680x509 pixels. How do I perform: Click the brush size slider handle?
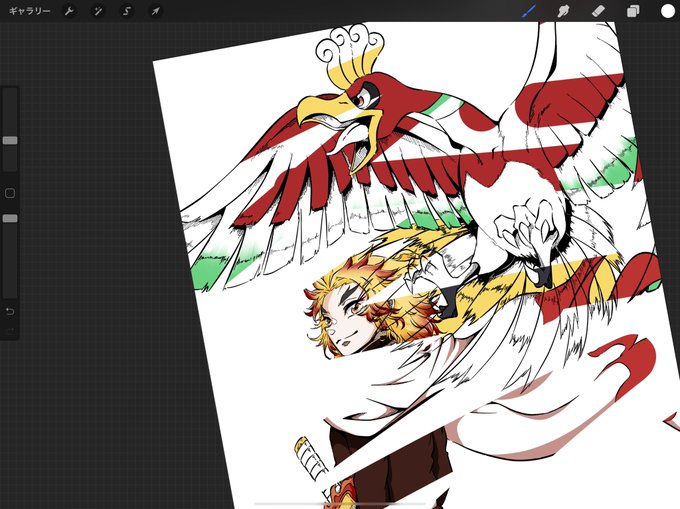point(10,140)
